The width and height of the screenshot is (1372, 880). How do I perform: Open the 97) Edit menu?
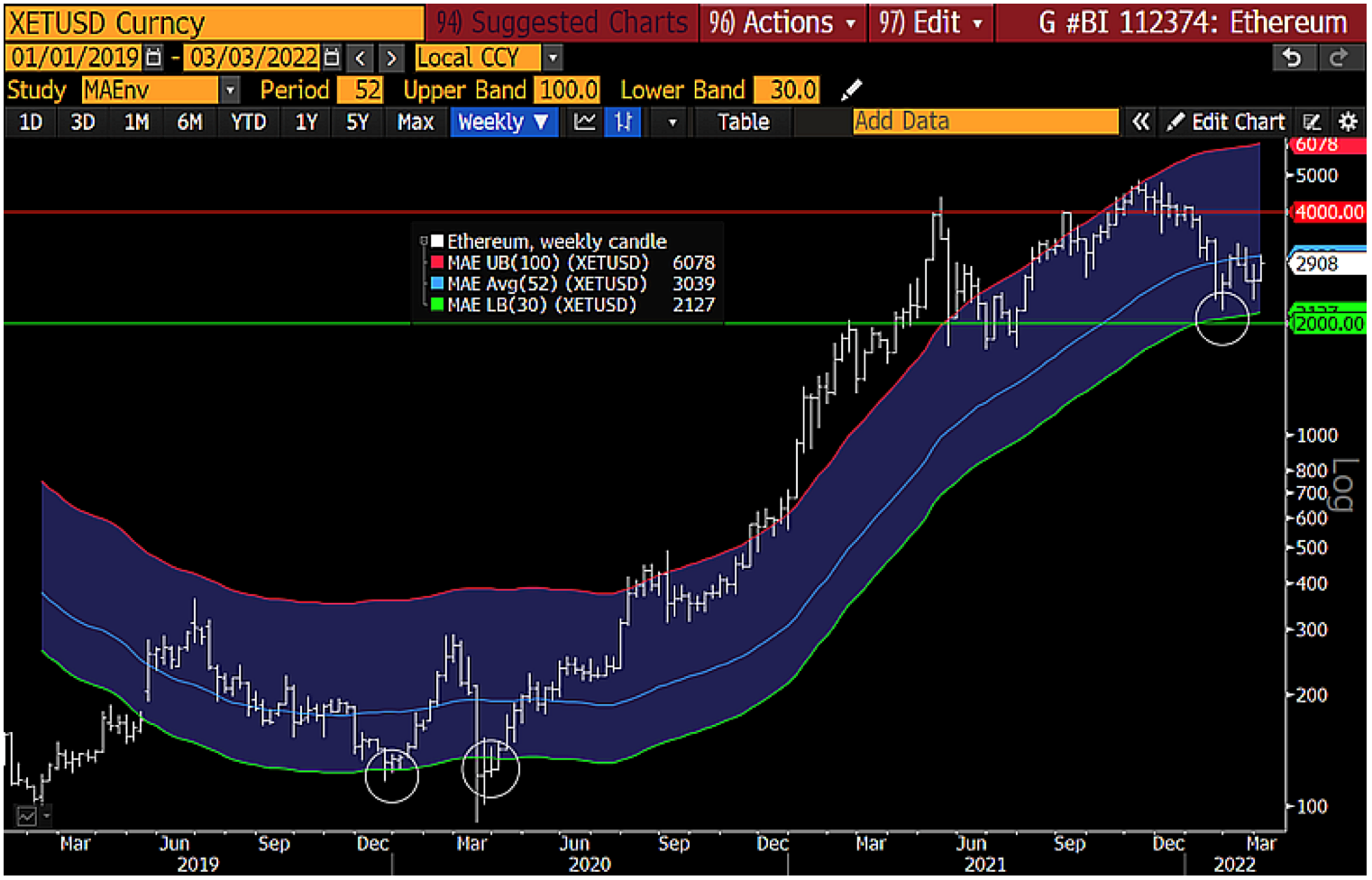tap(930, 23)
